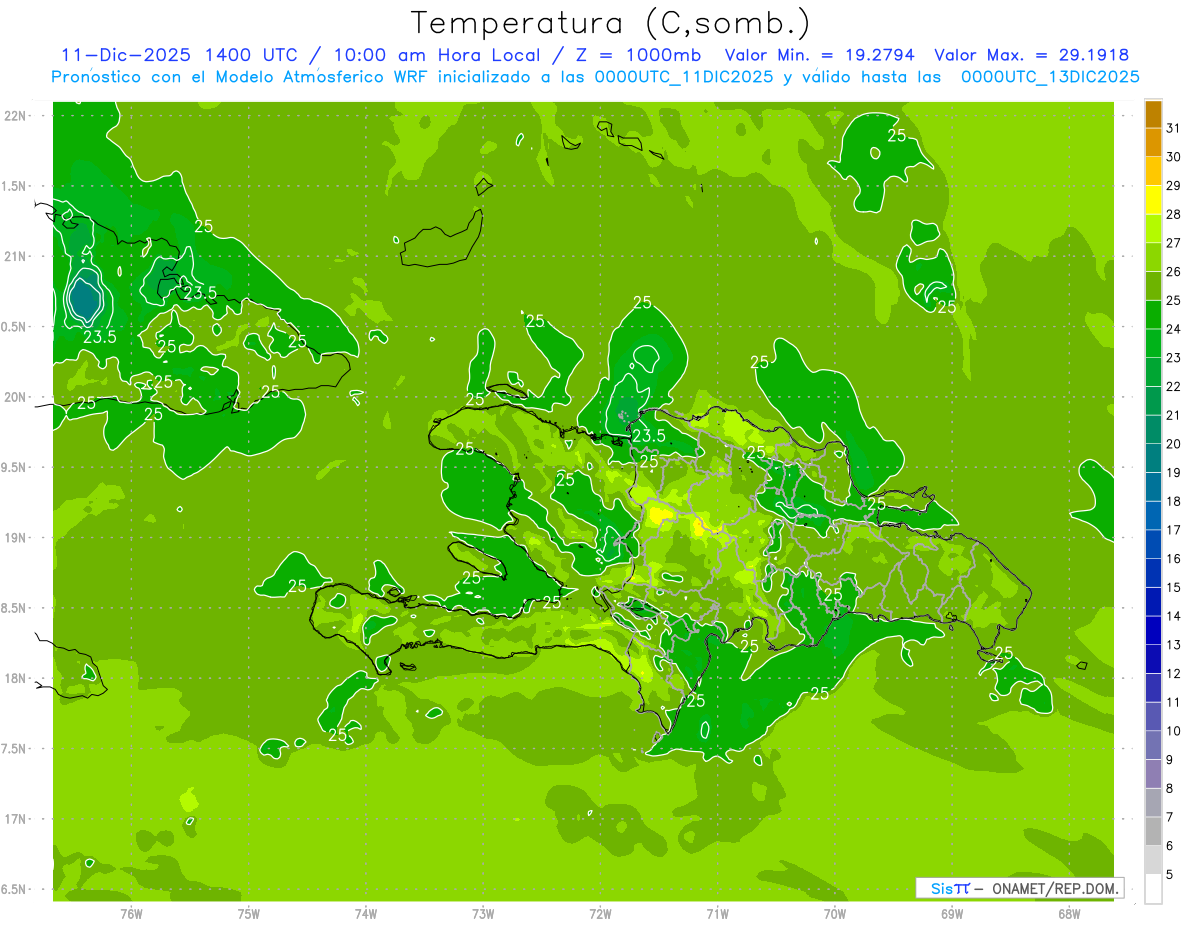The width and height of the screenshot is (1200, 927).
Task: Click the "21N" latitude axis label
Action: click(x=16, y=256)
